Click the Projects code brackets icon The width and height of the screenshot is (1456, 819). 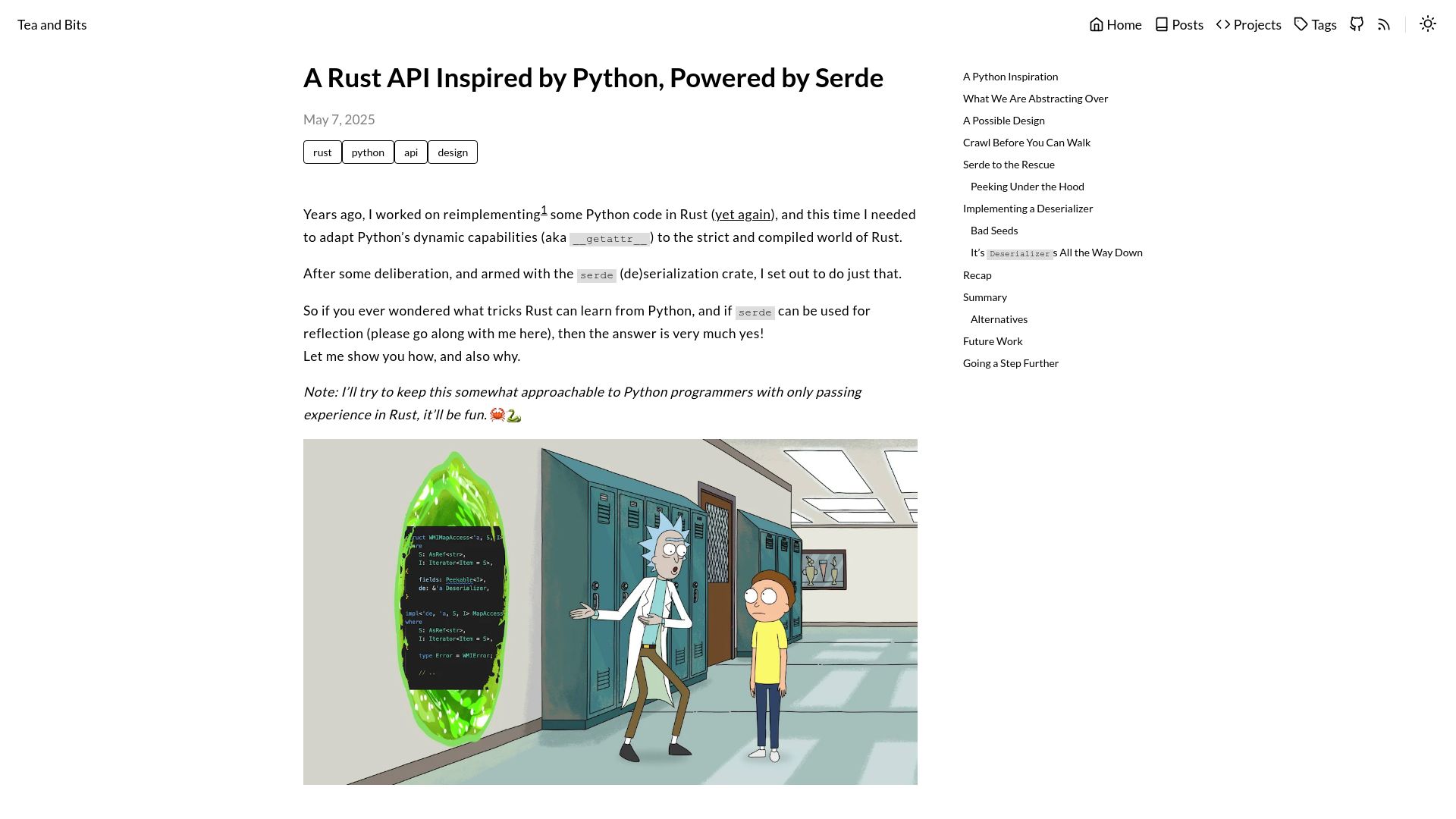point(1223,24)
